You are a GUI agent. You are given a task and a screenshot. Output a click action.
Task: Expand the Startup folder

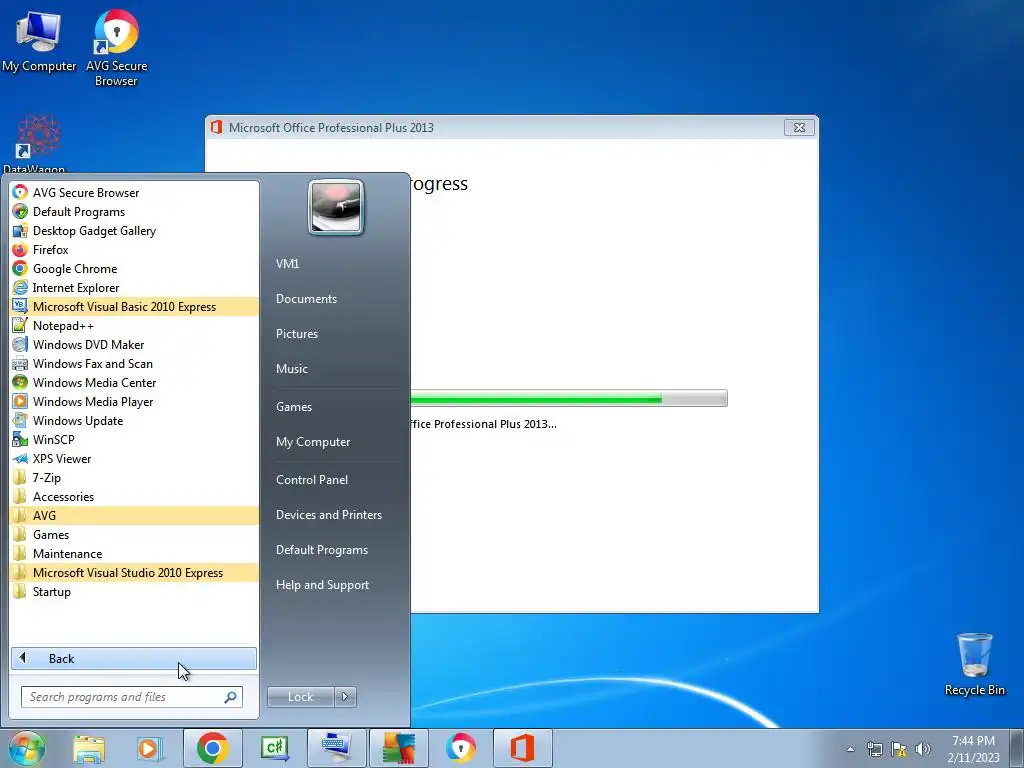(134, 591)
